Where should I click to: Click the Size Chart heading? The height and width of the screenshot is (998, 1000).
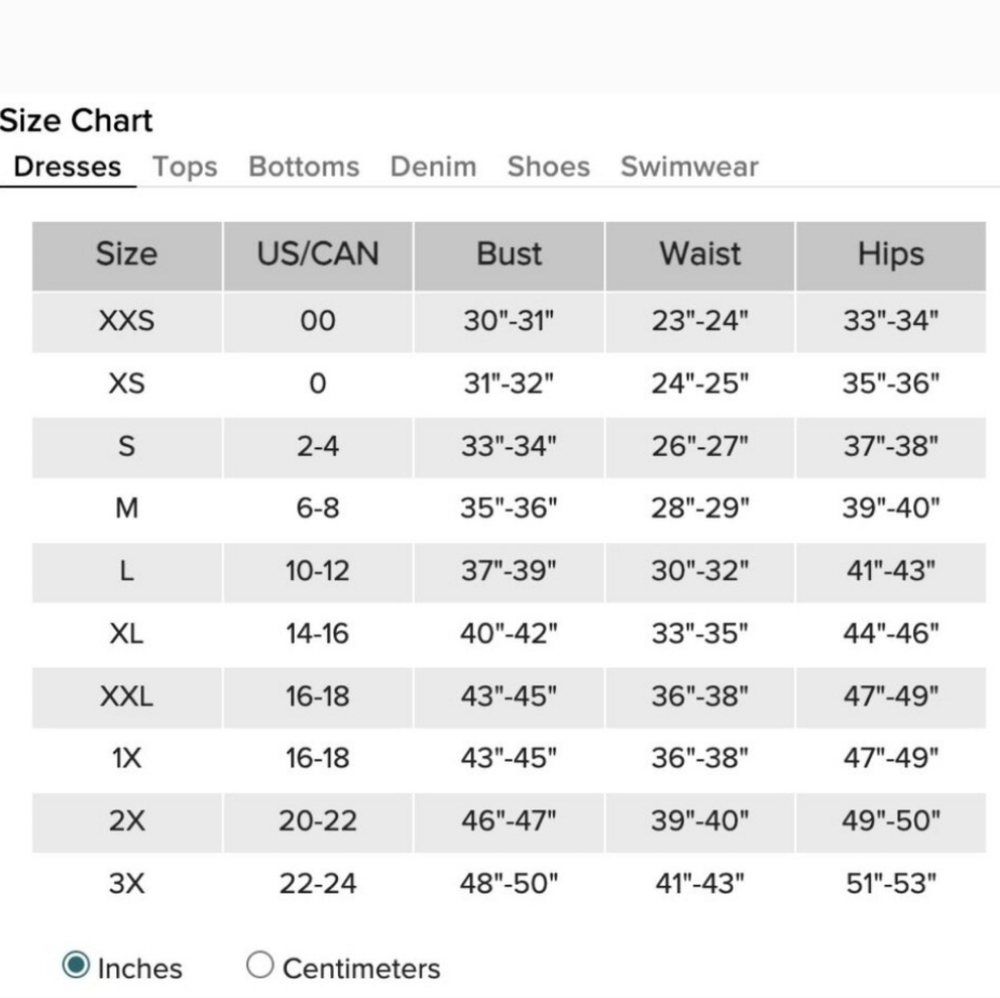point(76,120)
